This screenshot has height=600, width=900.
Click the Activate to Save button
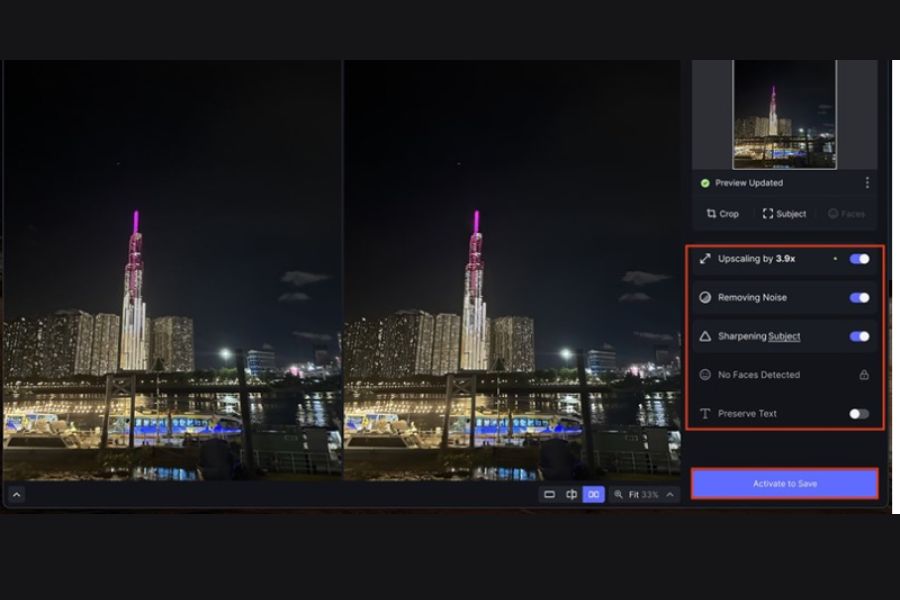(785, 484)
